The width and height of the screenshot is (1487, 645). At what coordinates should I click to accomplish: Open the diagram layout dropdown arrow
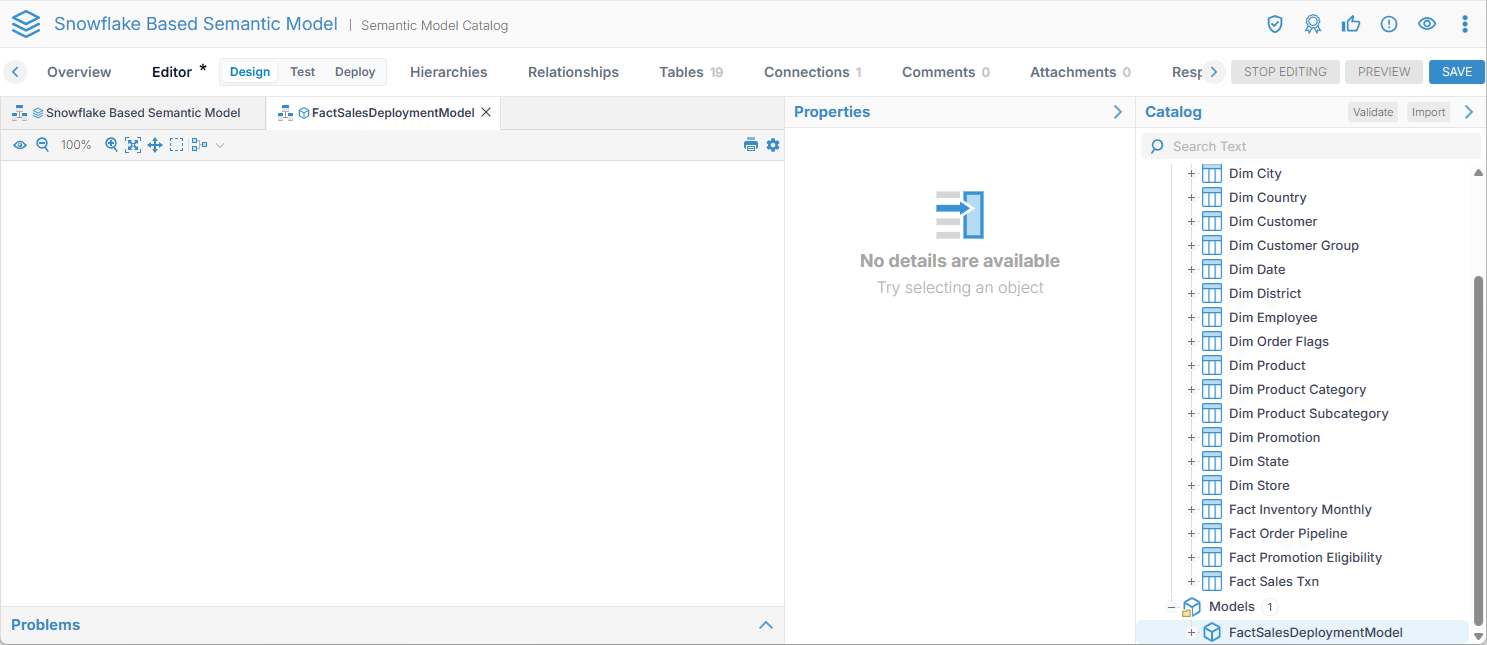click(x=220, y=145)
